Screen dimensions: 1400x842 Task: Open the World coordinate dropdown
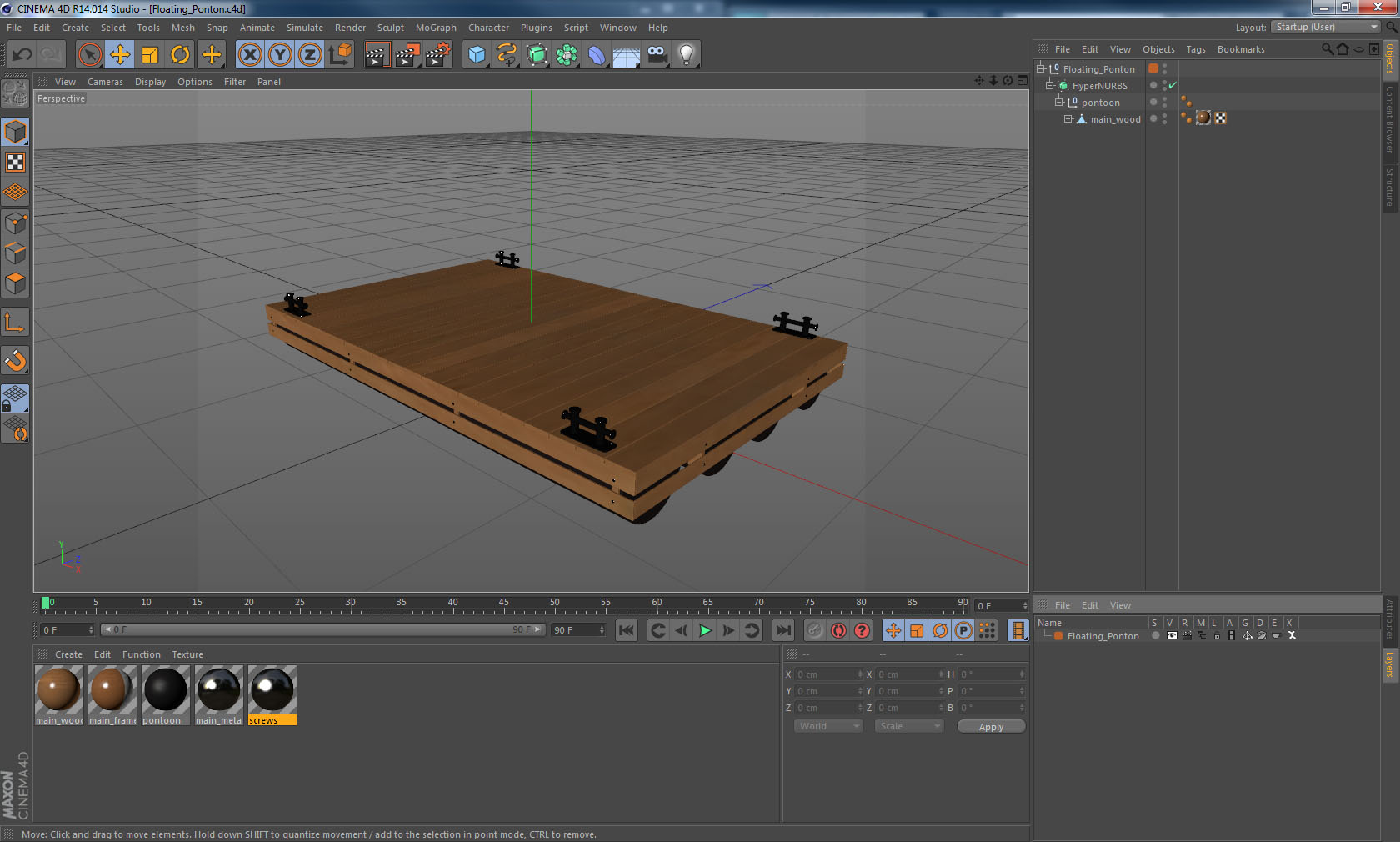[x=827, y=726]
